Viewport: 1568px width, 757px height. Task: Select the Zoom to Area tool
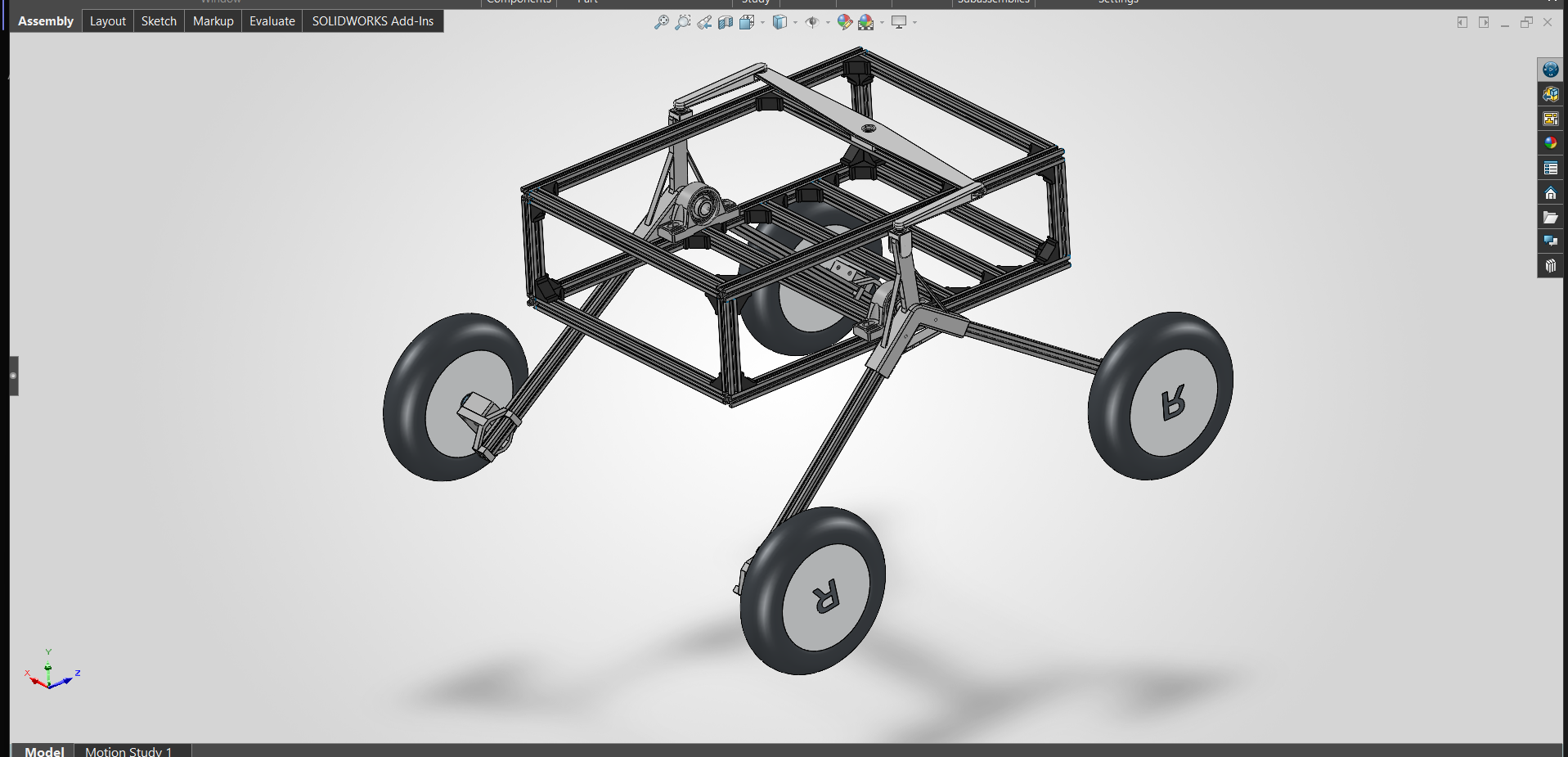tap(683, 22)
